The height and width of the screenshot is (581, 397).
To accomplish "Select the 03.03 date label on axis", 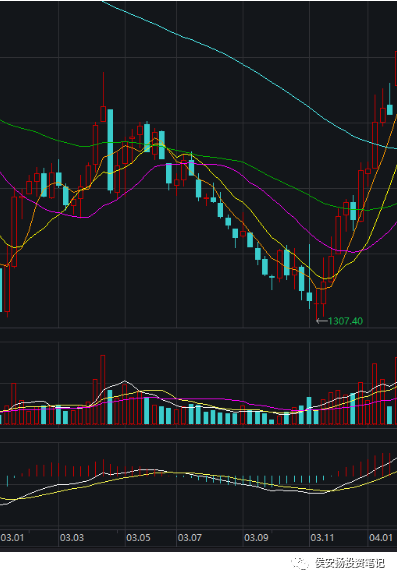I will tap(72, 537).
